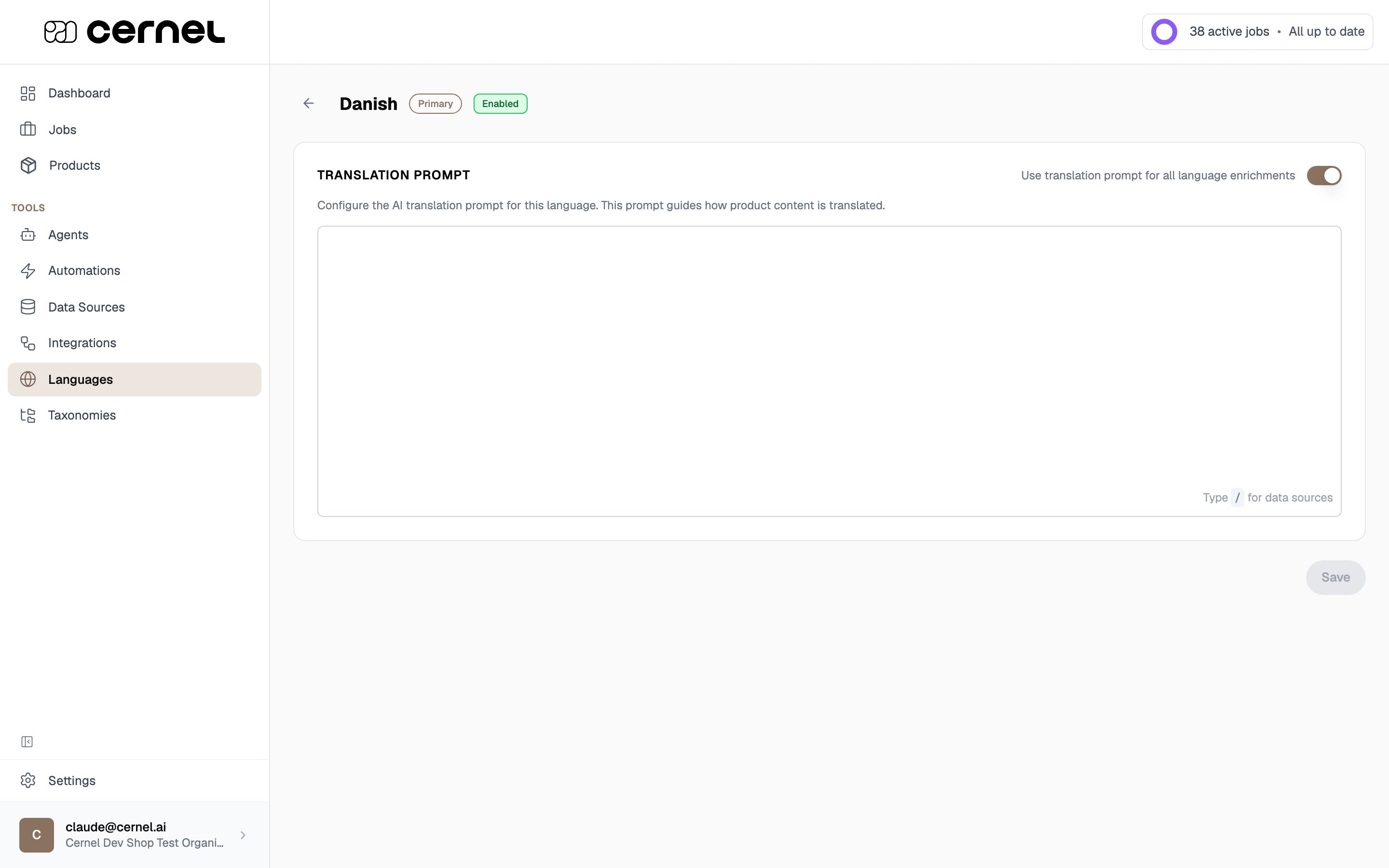Click 'Configure the AI translation prompt' description

point(601,205)
